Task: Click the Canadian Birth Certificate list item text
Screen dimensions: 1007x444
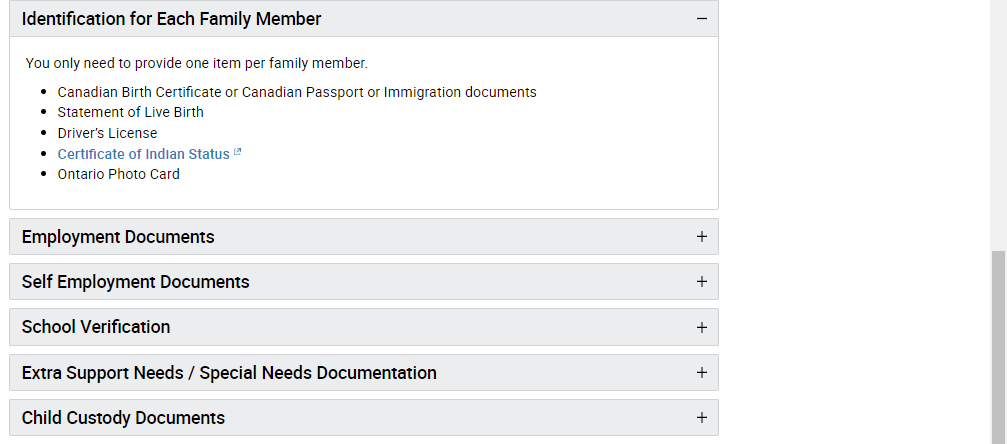Action: pyautogui.click(x=297, y=92)
